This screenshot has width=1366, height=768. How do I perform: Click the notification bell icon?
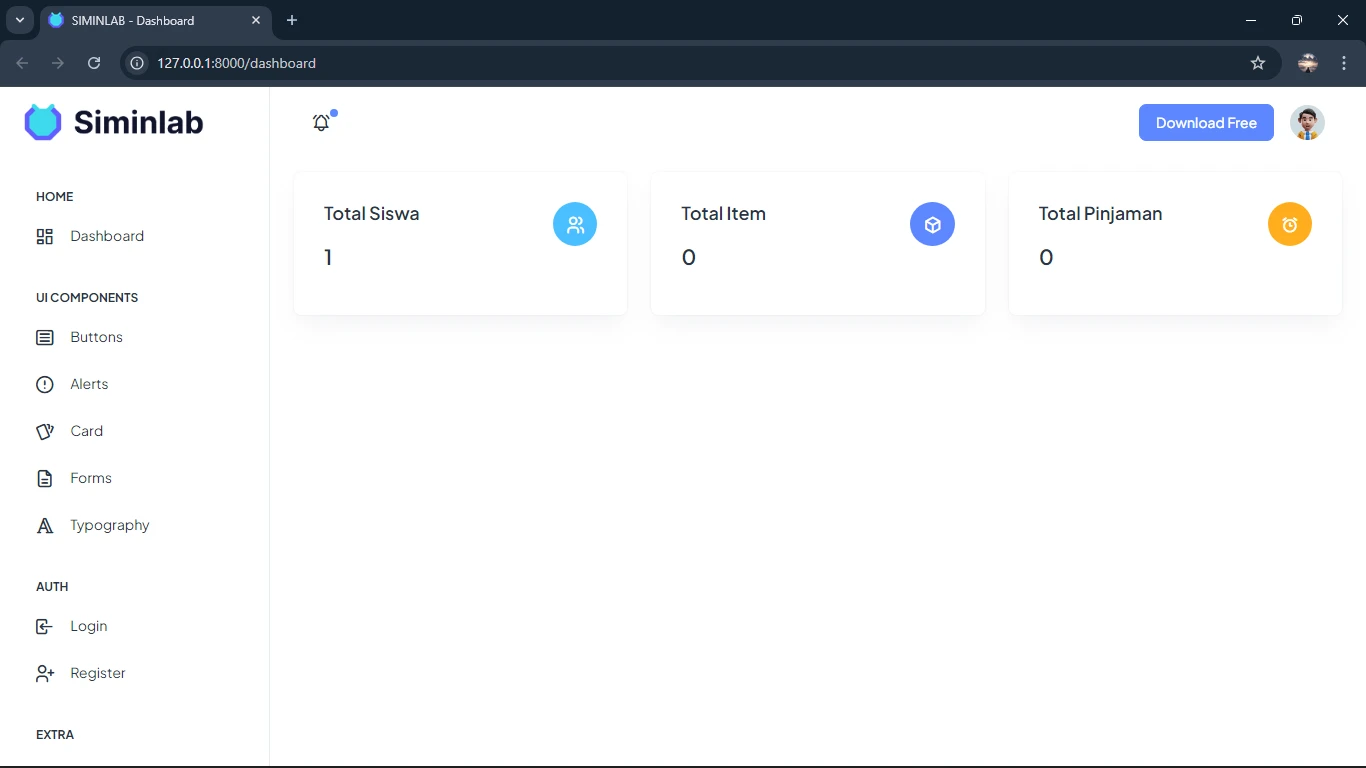pos(321,123)
